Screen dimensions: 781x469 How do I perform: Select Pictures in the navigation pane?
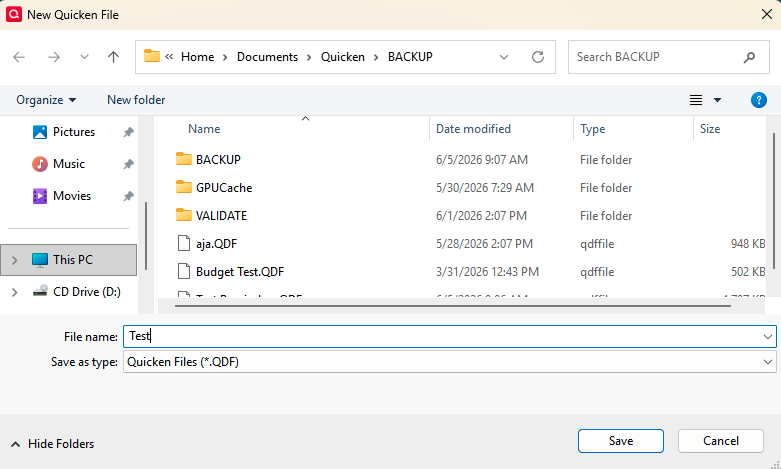[x=74, y=132]
